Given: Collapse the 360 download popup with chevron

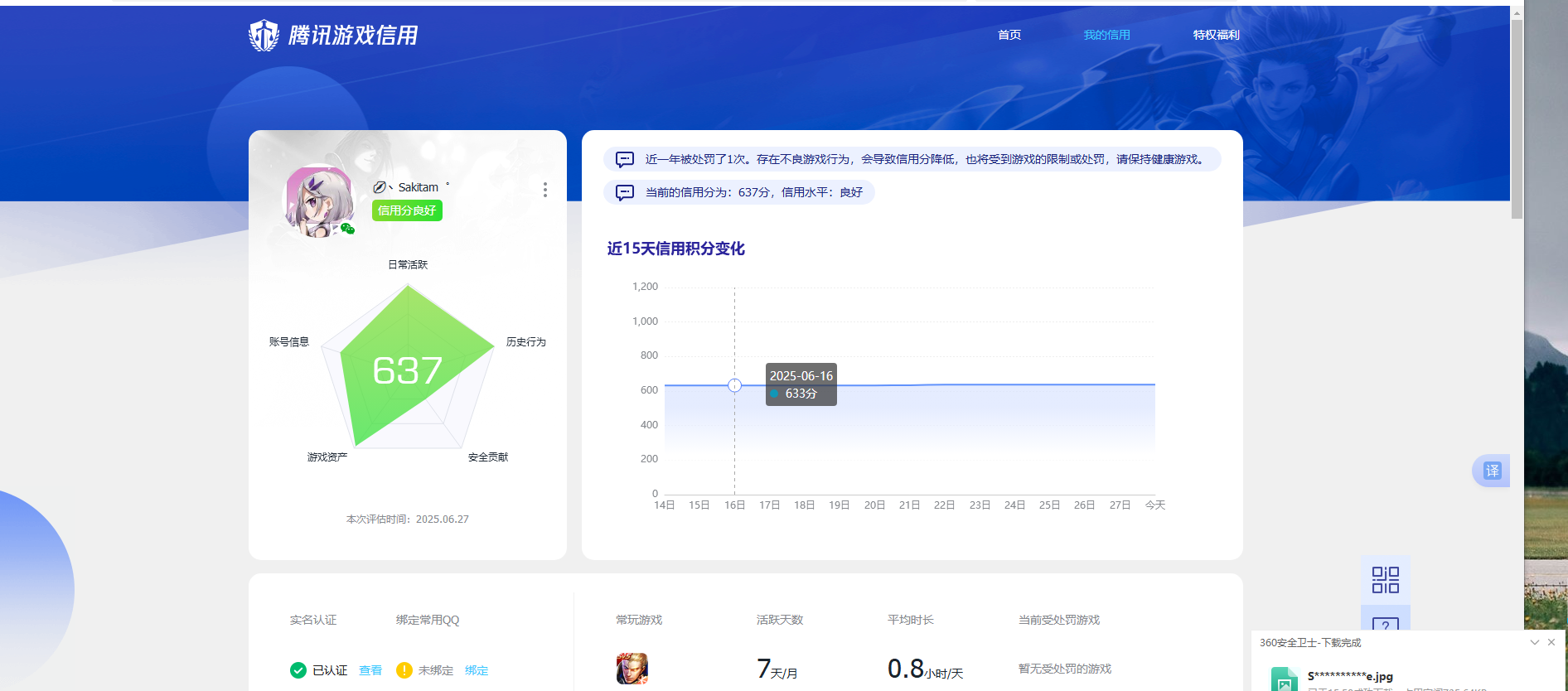Looking at the screenshot, I should [1535, 642].
